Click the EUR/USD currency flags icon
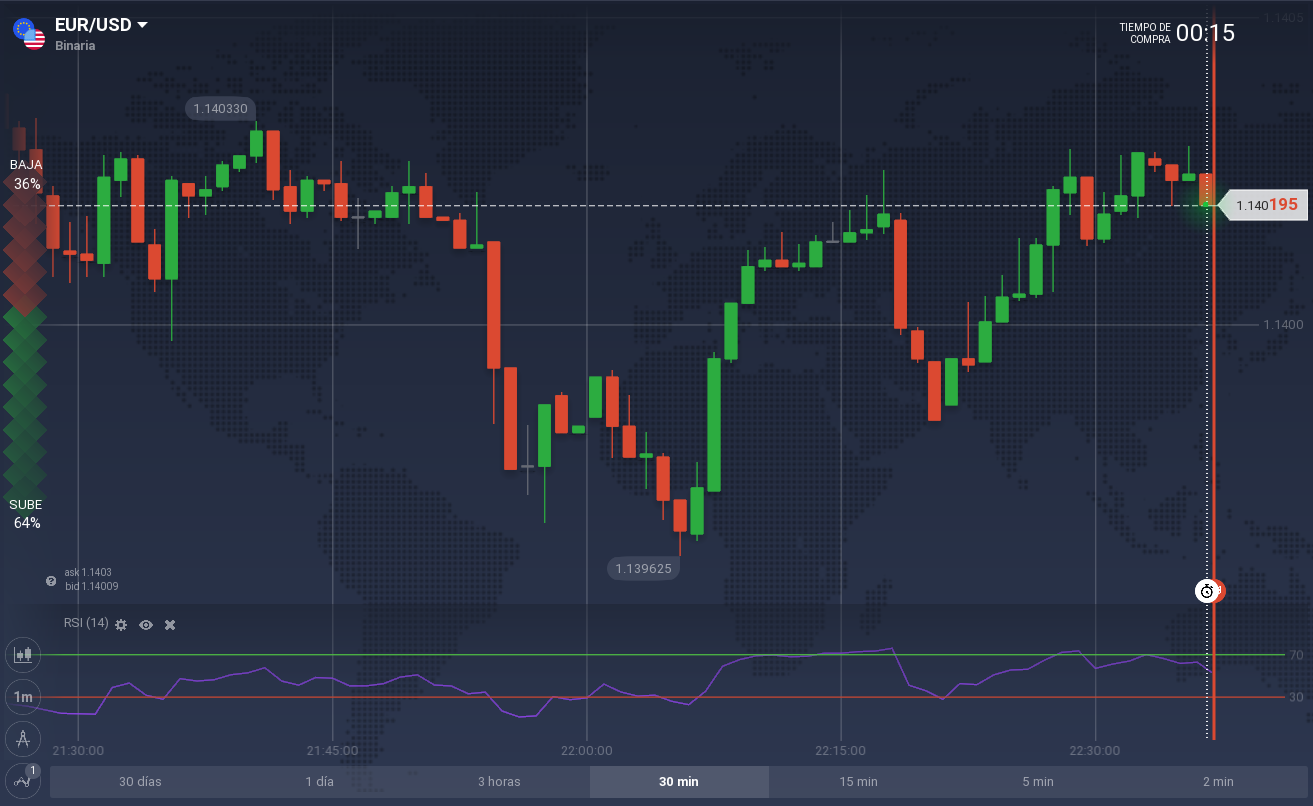1313x806 pixels. click(x=29, y=33)
